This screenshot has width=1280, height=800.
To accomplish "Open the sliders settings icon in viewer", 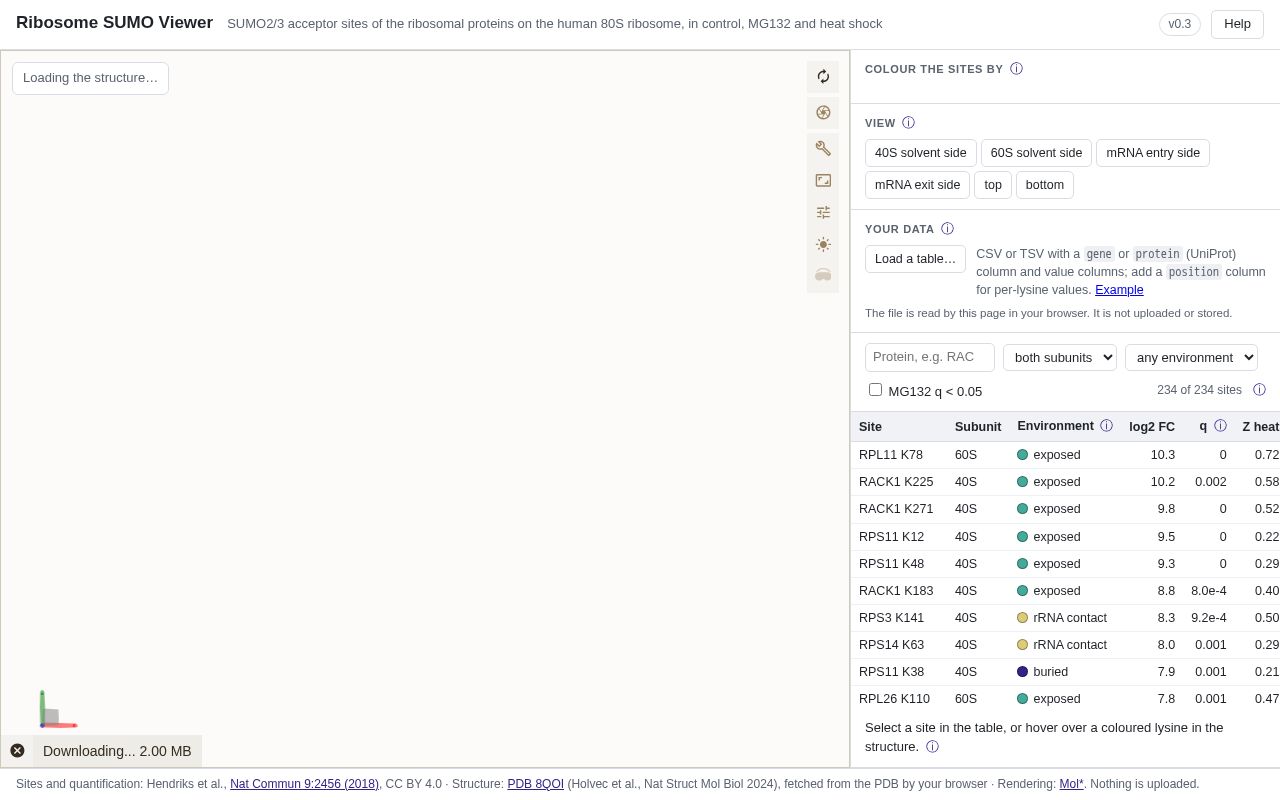I will [x=823, y=212].
